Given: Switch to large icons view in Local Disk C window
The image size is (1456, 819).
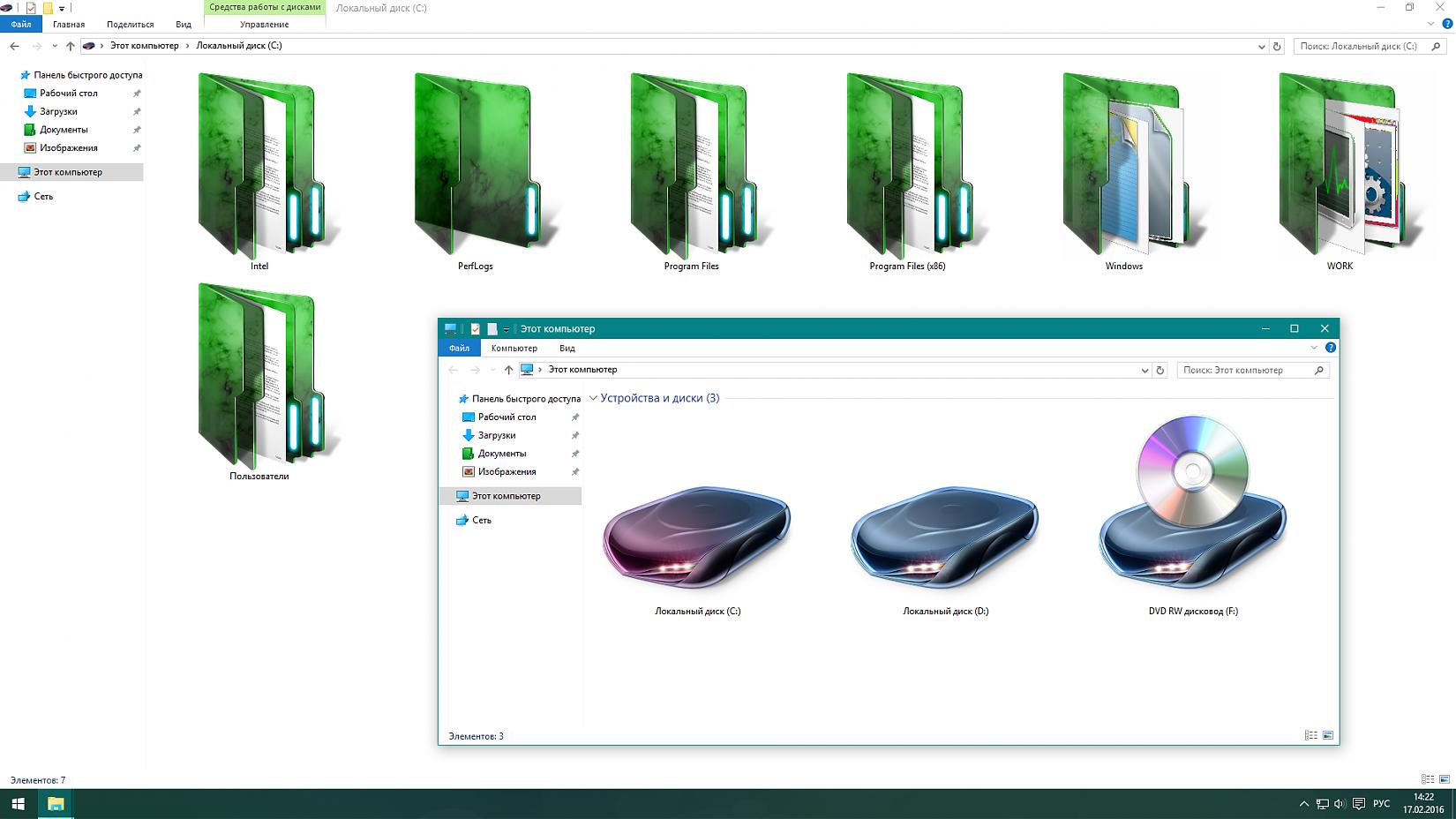Looking at the screenshot, I should (1445, 779).
